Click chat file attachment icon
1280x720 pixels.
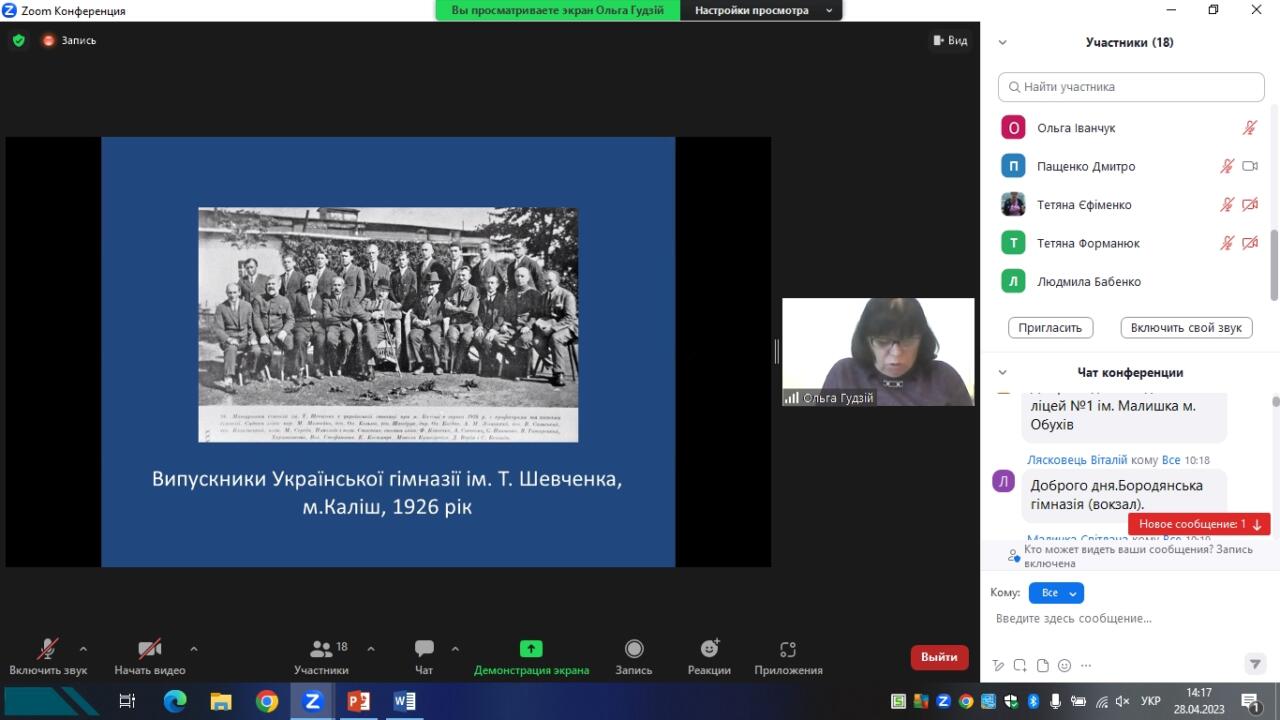(1042, 666)
